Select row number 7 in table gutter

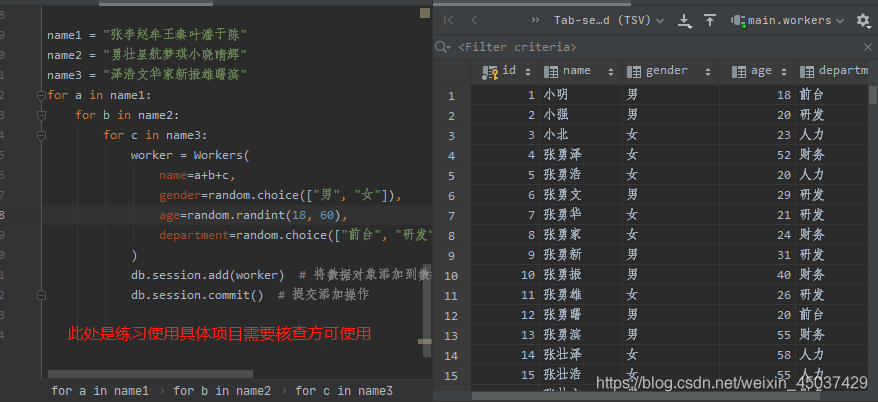(x=451, y=216)
